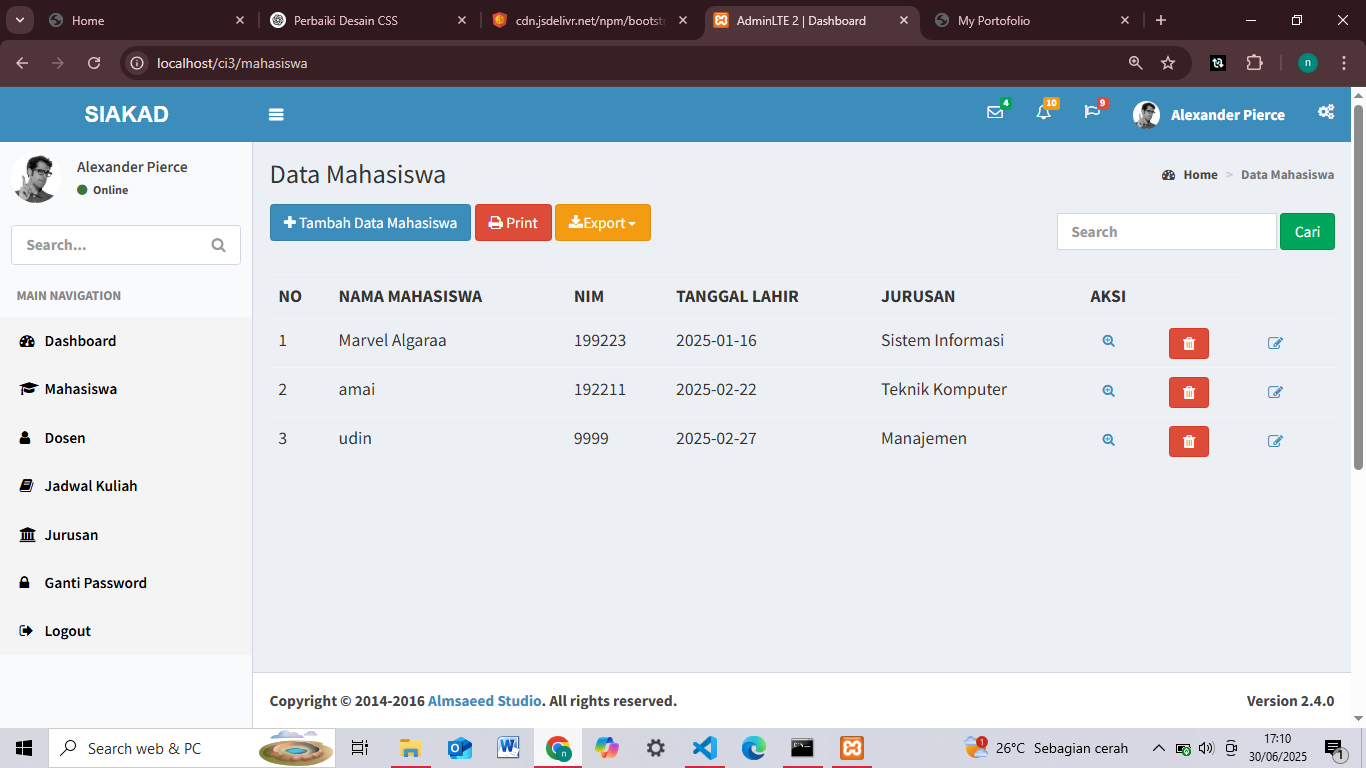Expand the Export dropdown button
Viewport: 1366px width, 768px height.
602,223
